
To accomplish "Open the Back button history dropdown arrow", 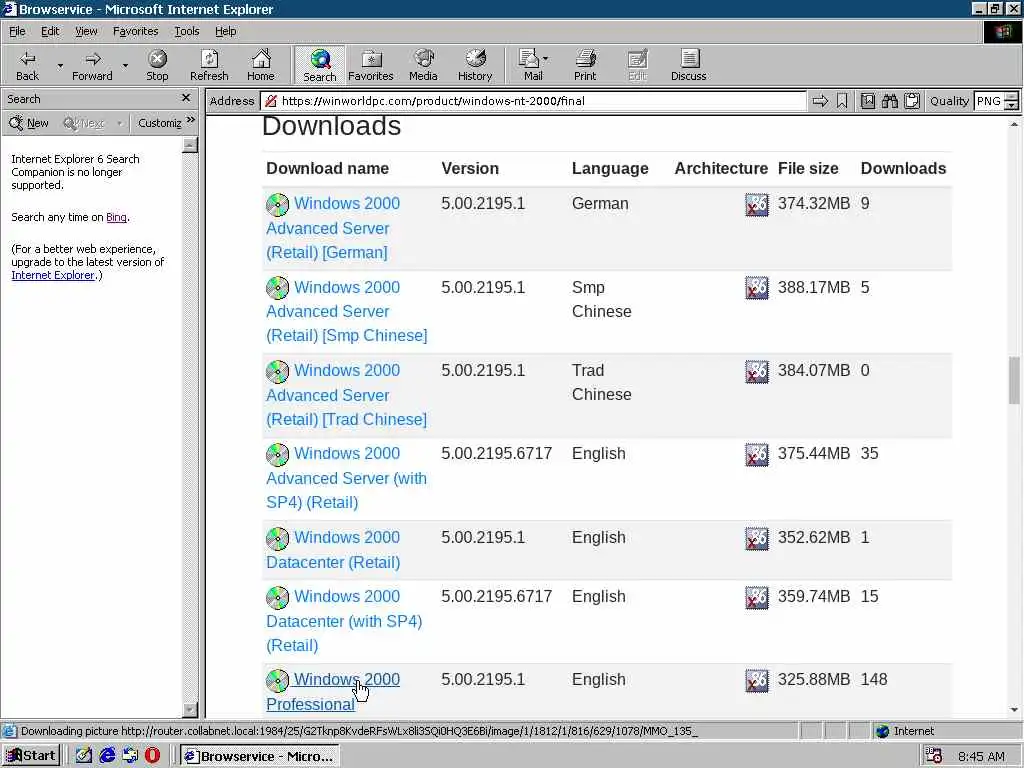I will (60, 66).
